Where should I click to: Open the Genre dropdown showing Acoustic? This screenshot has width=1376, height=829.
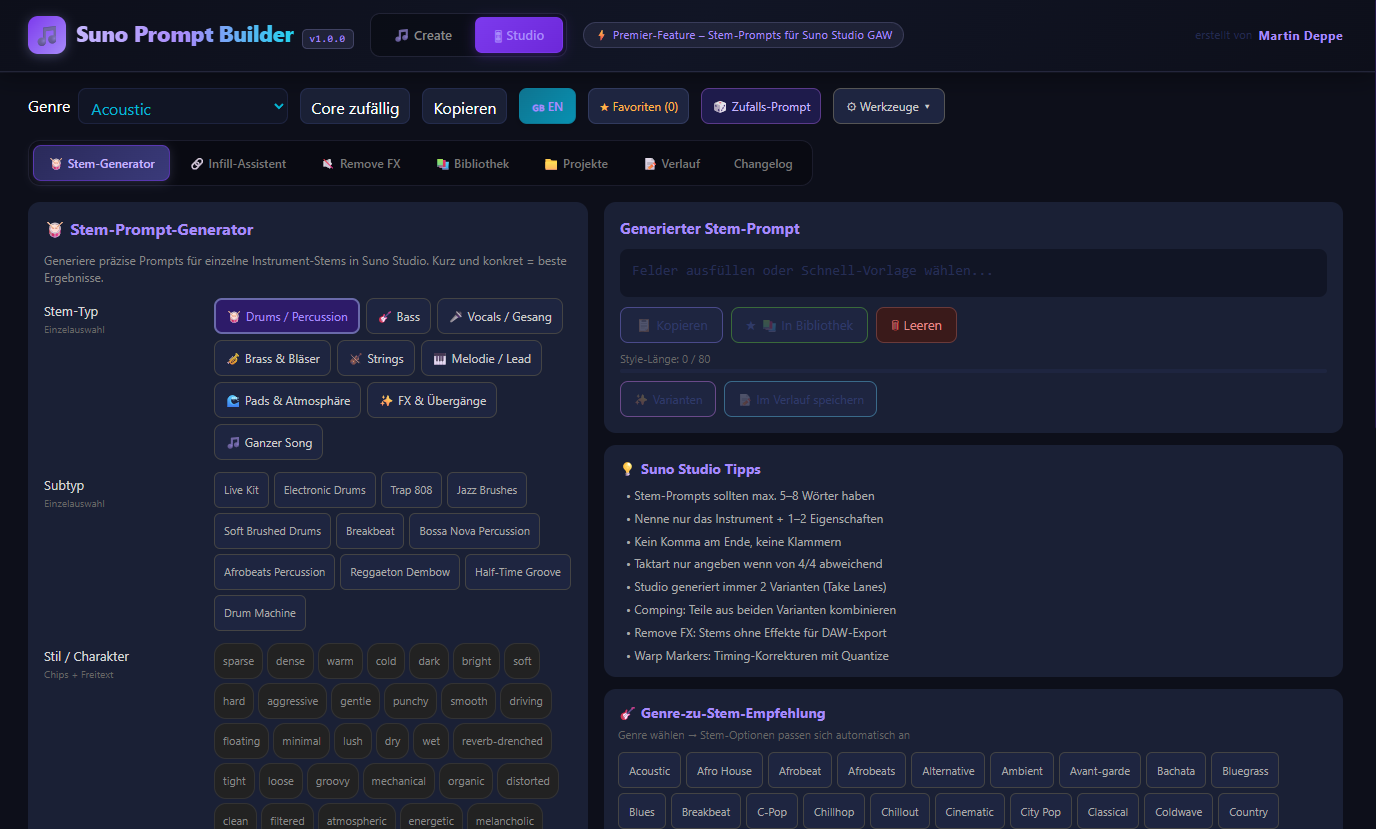(x=183, y=107)
